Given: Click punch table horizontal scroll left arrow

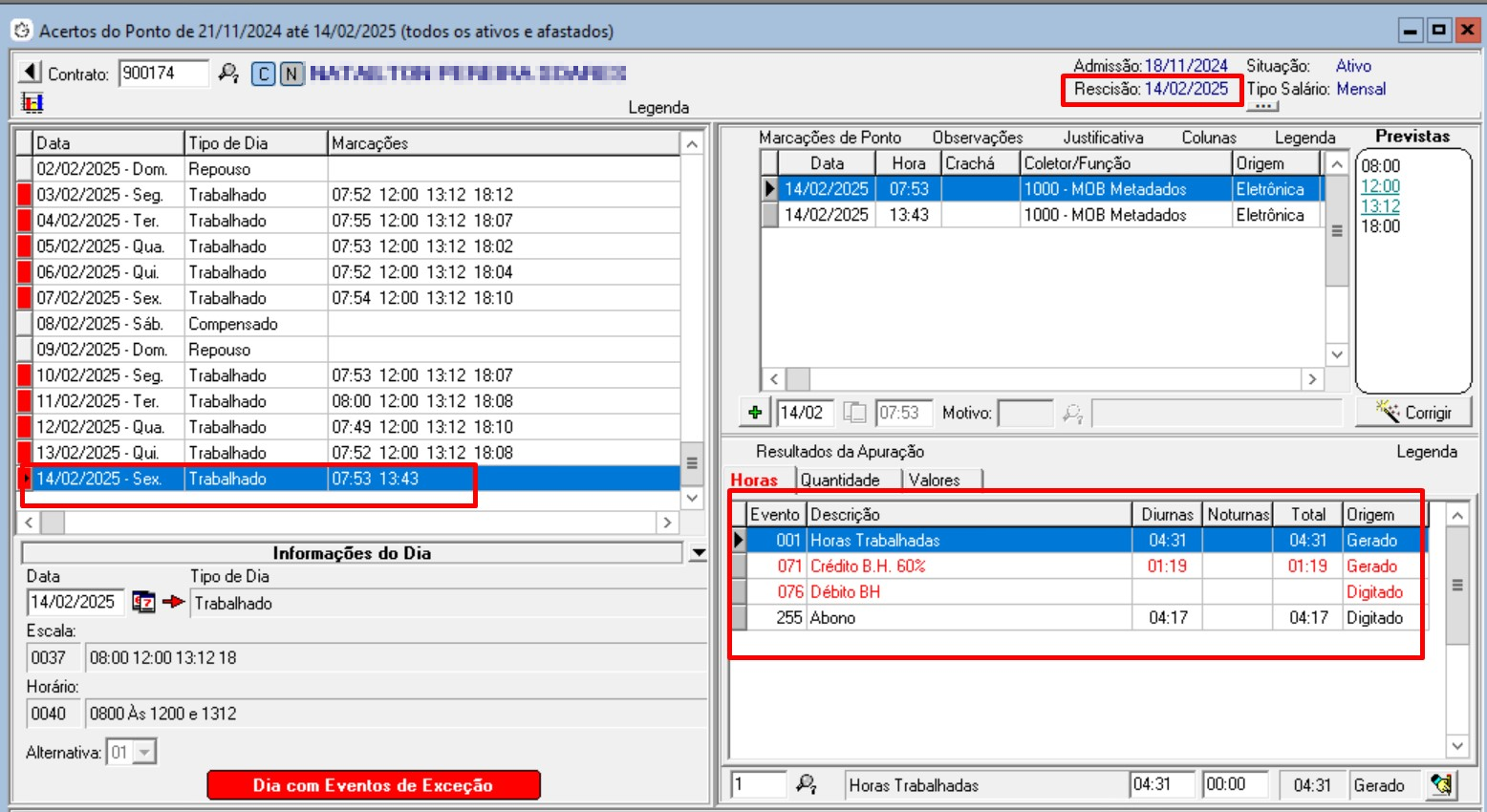Looking at the screenshot, I should click(775, 379).
